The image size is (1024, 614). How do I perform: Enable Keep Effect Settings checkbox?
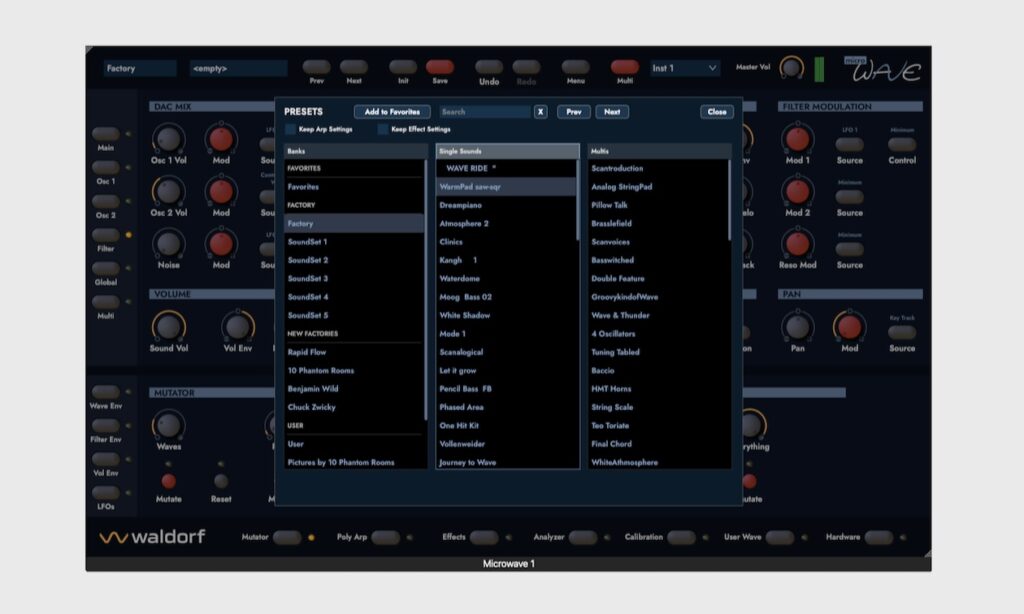tap(383, 129)
